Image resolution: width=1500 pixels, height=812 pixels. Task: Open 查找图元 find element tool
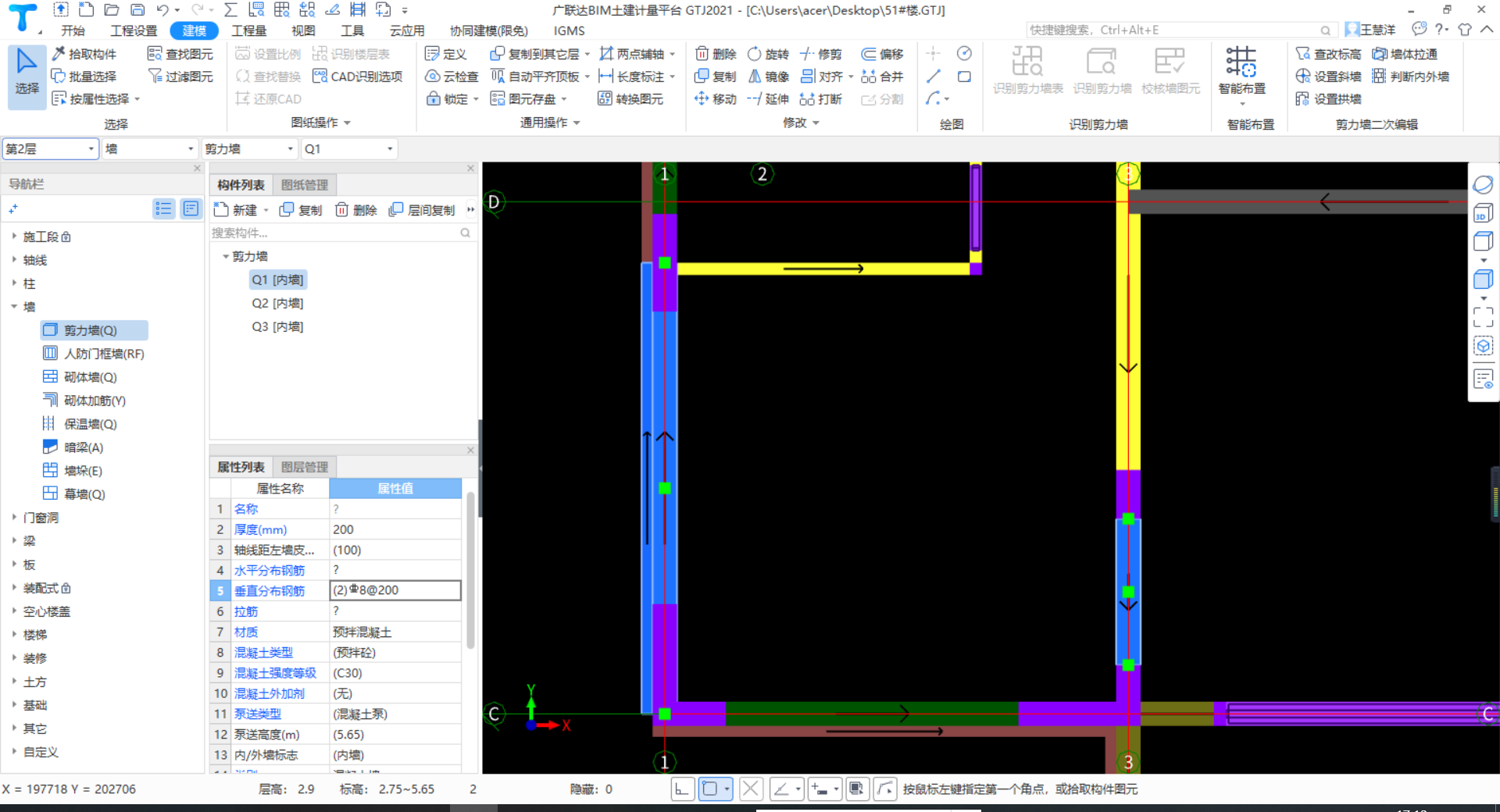coord(180,54)
